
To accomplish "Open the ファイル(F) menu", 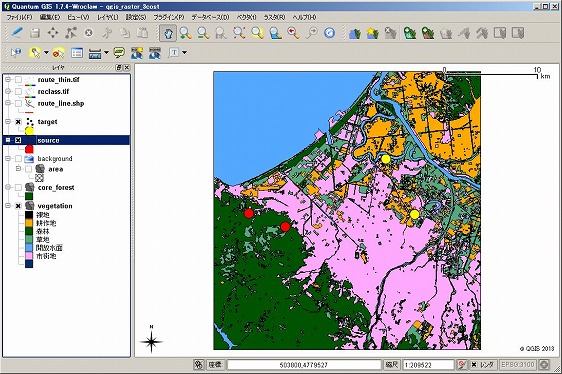I will (x=20, y=17).
